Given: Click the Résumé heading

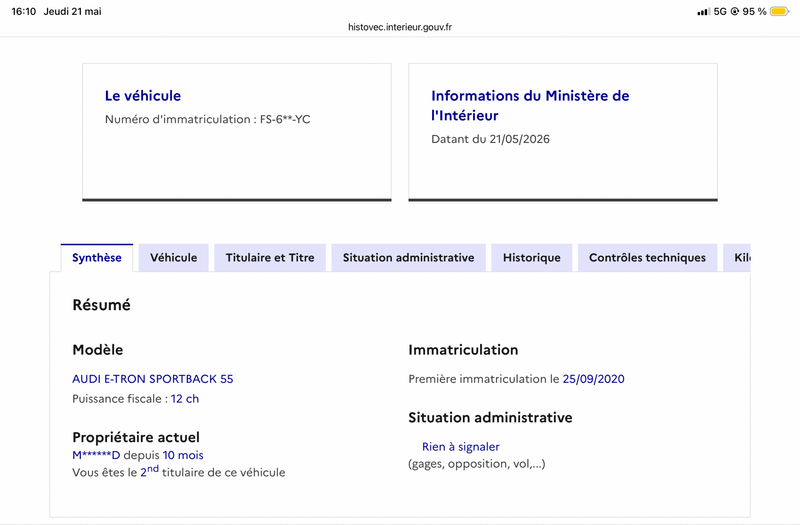Looking at the screenshot, I should coord(102,305).
